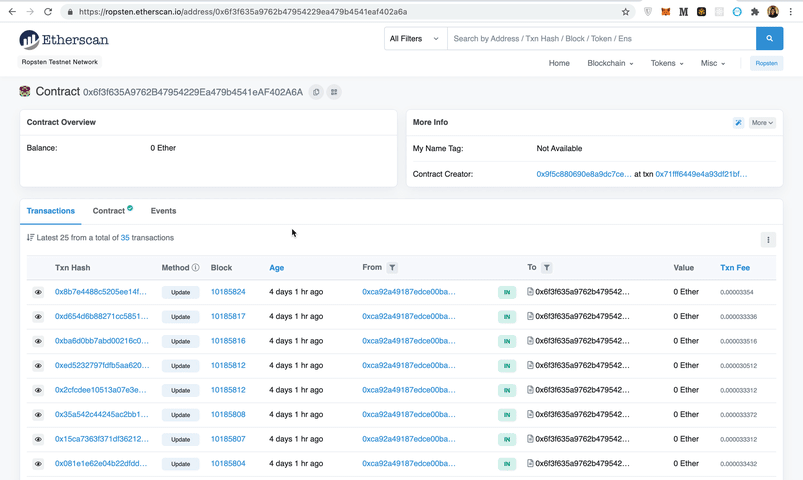The height and width of the screenshot is (480, 803).
Task: Switch to the Events tab
Action: click(x=163, y=211)
